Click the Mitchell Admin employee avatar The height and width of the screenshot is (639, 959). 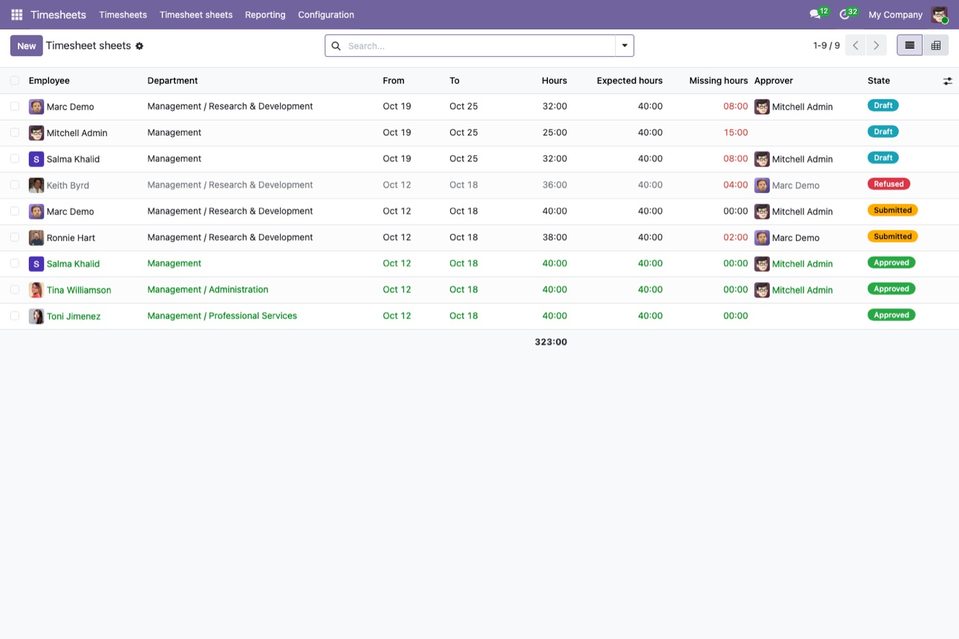[x=36, y=133]
